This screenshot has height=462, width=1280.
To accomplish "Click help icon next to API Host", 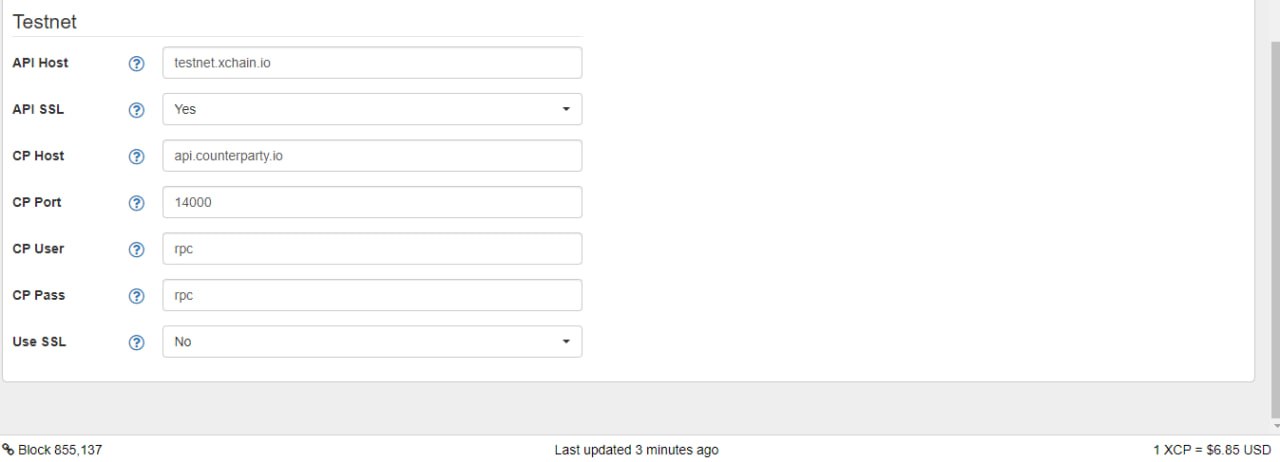I will (137, 63).
